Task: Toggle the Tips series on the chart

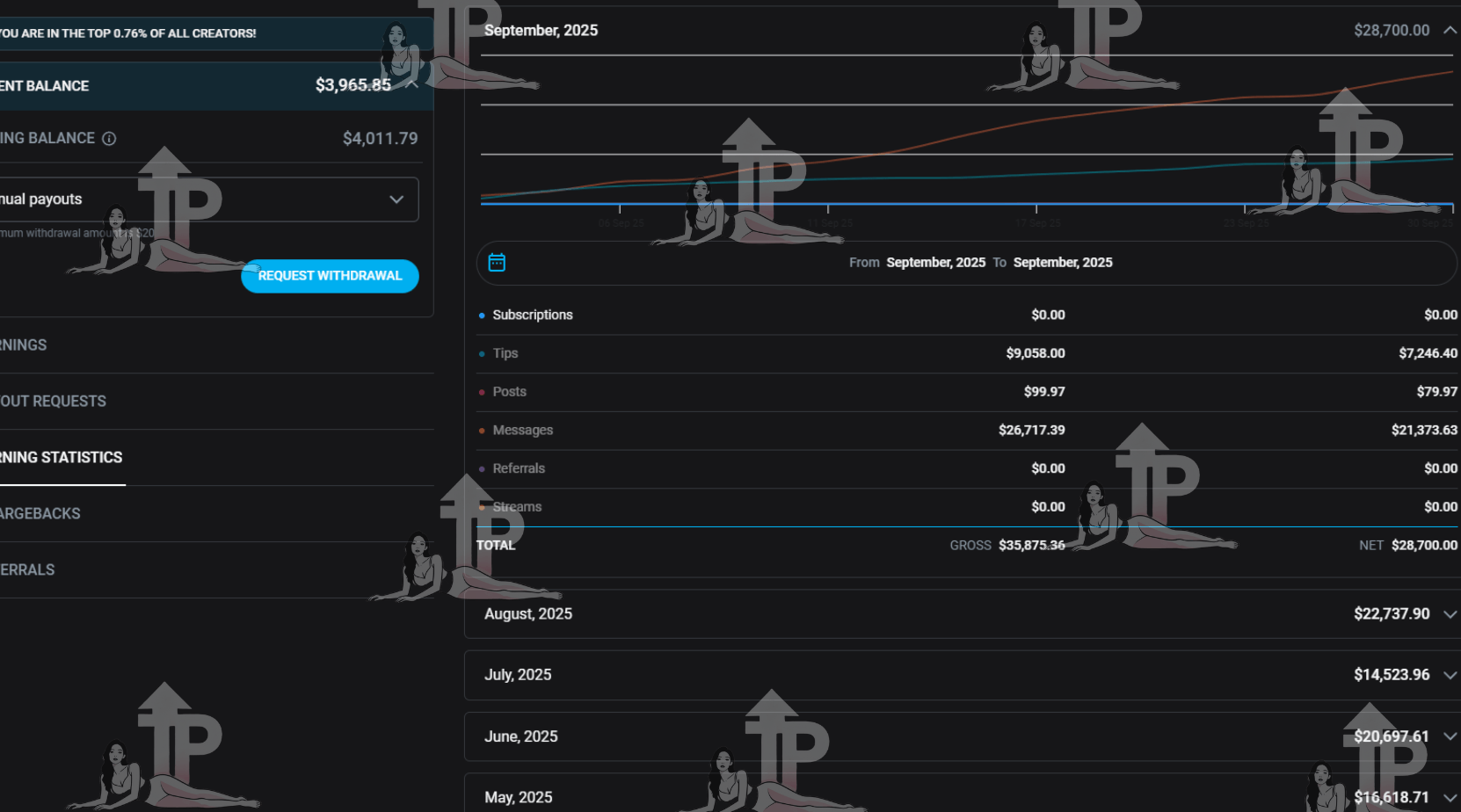Action: (480, 353)
